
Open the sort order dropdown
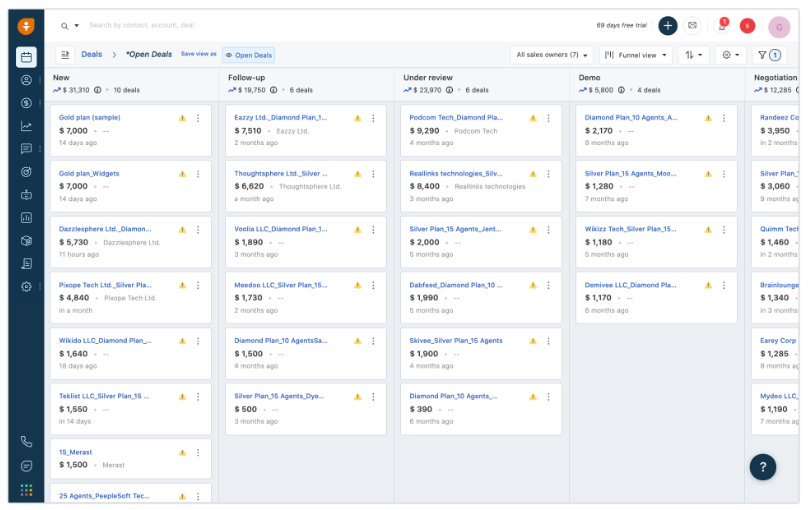tap(693, 55)
